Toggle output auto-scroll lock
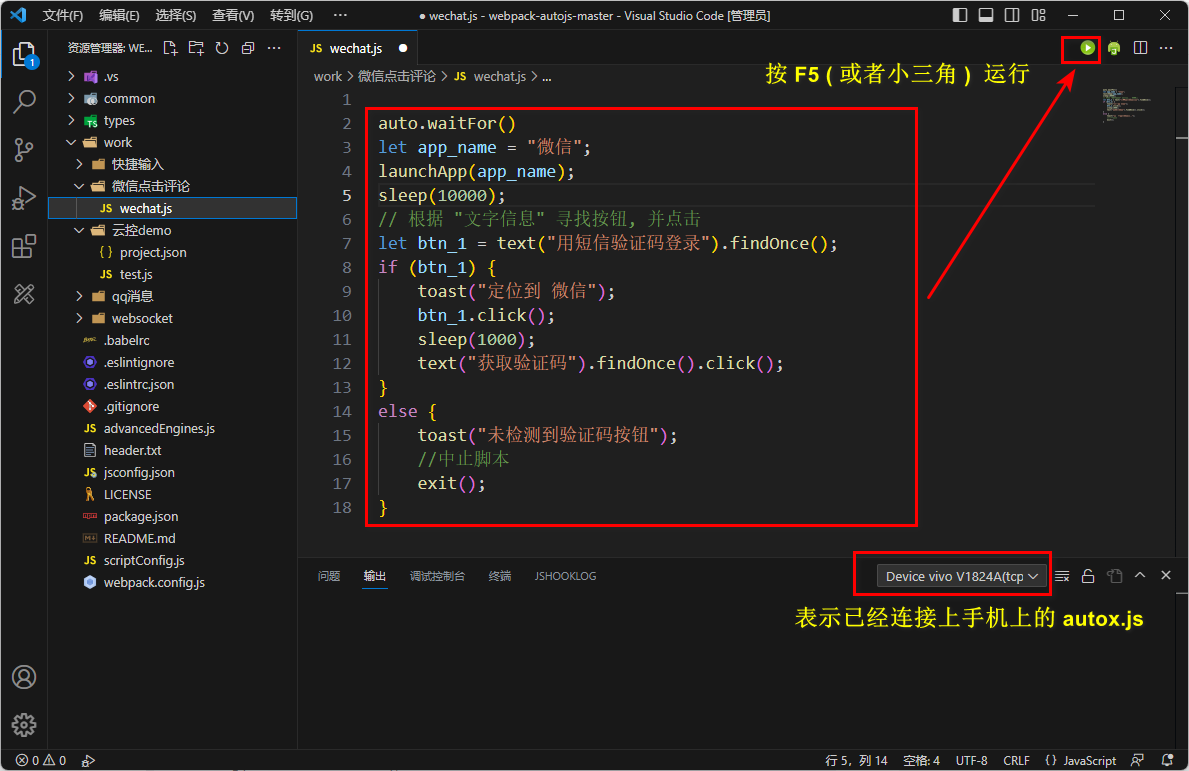The image size is (1189, 771). (1088, 576)
